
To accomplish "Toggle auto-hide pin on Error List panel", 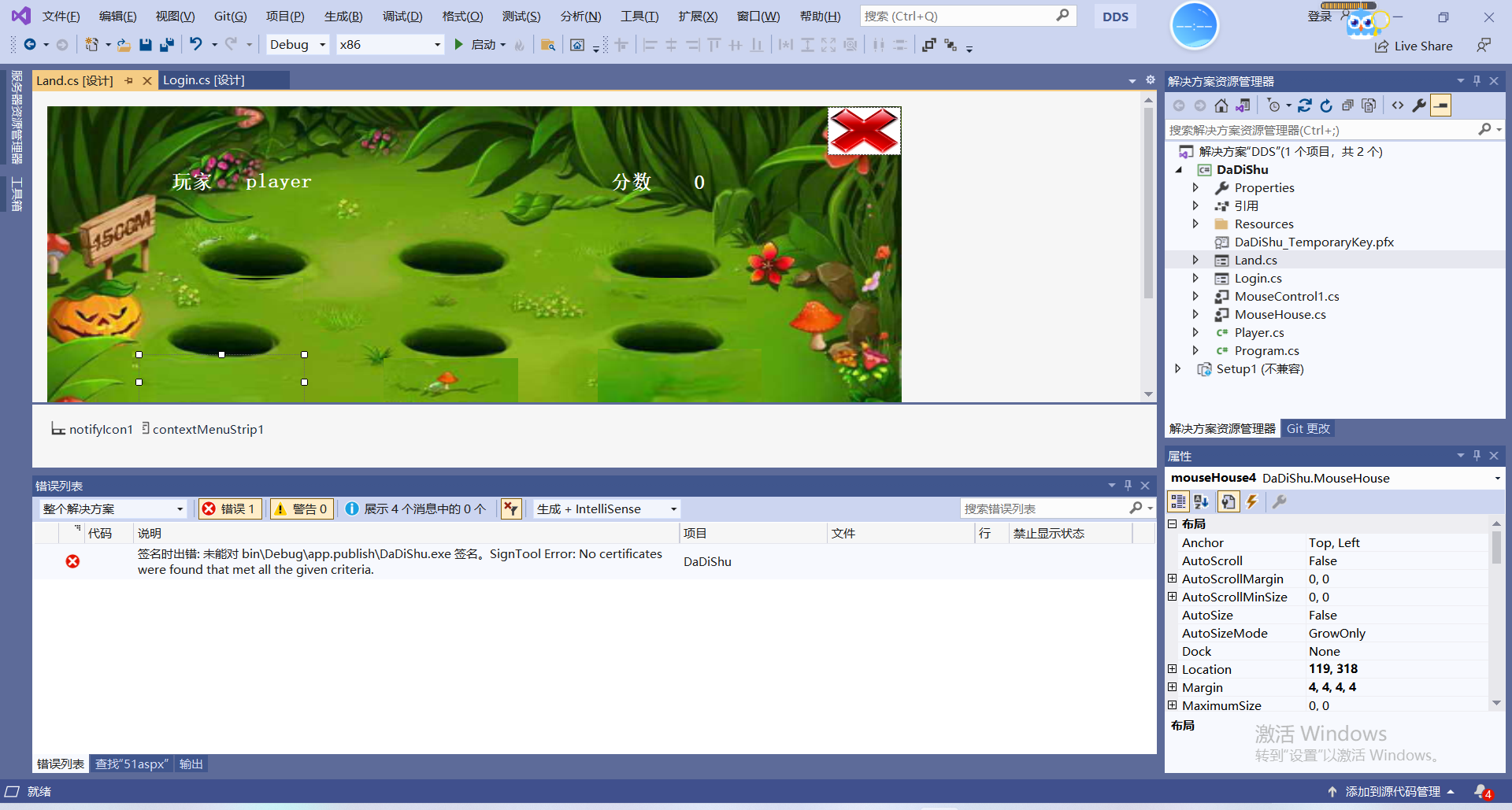I will [1128, 486].
